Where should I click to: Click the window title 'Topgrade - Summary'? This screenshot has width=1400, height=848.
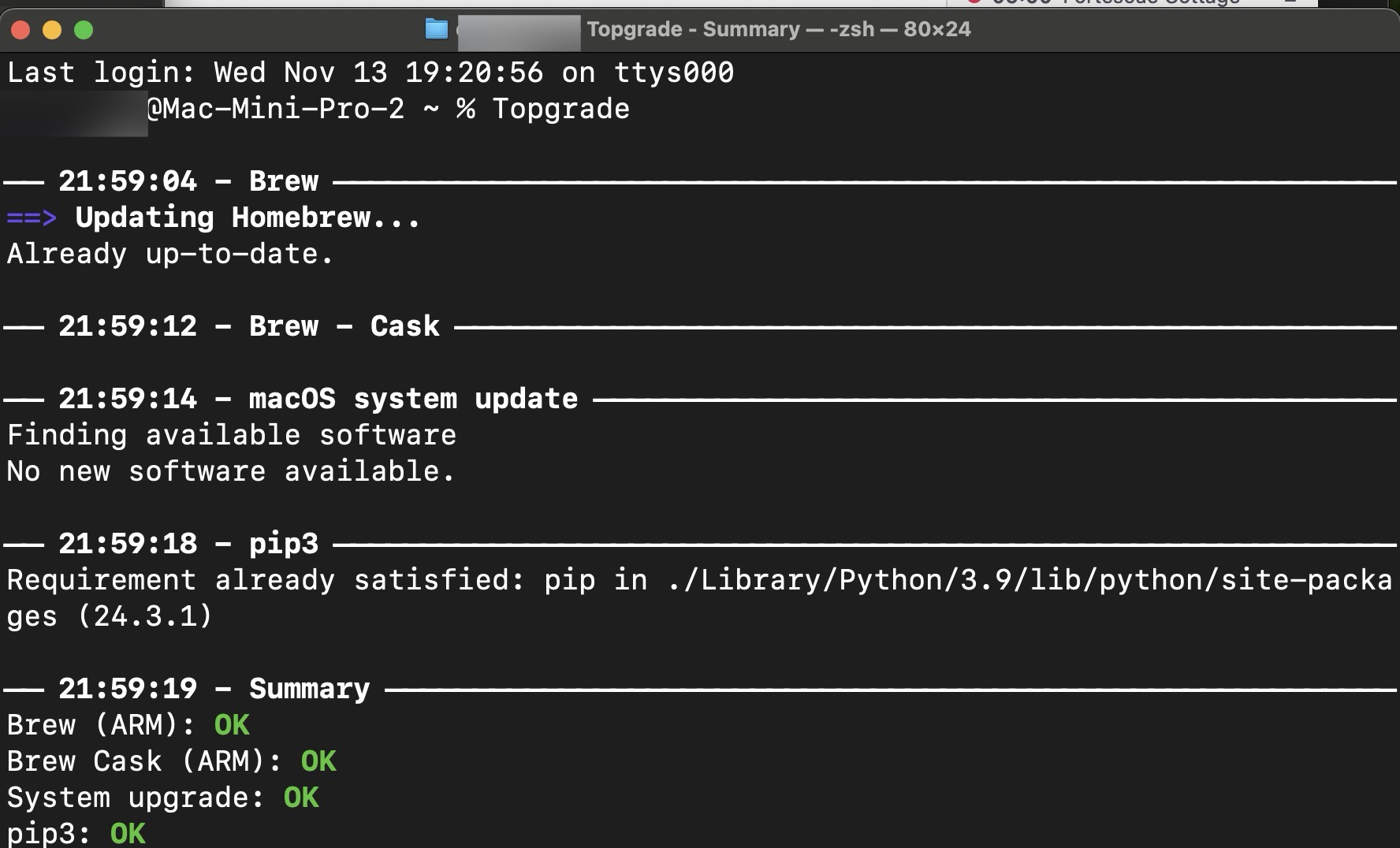(694, 29)
